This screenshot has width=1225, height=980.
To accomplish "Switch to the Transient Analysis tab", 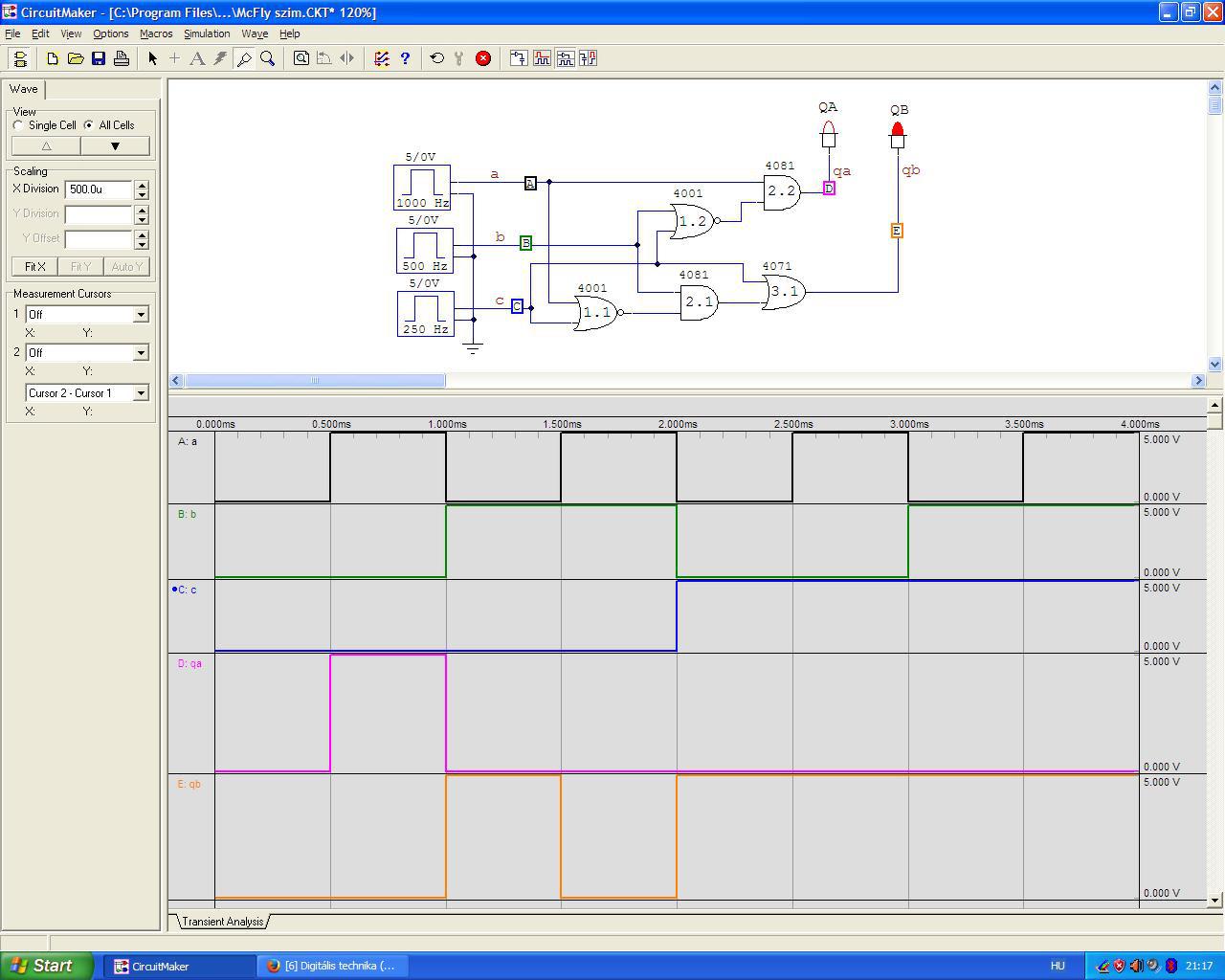I will coord(222,922).
